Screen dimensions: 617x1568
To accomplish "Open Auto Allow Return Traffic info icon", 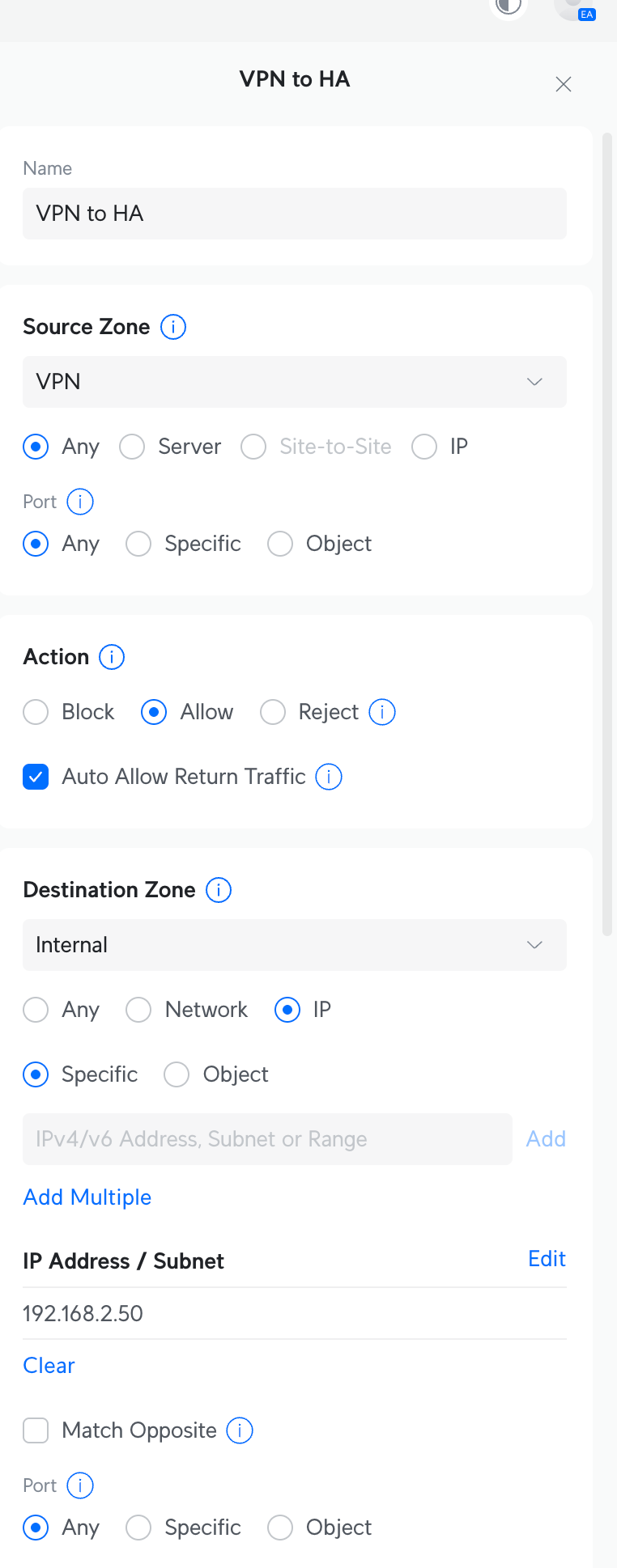I will click(329, 777).
